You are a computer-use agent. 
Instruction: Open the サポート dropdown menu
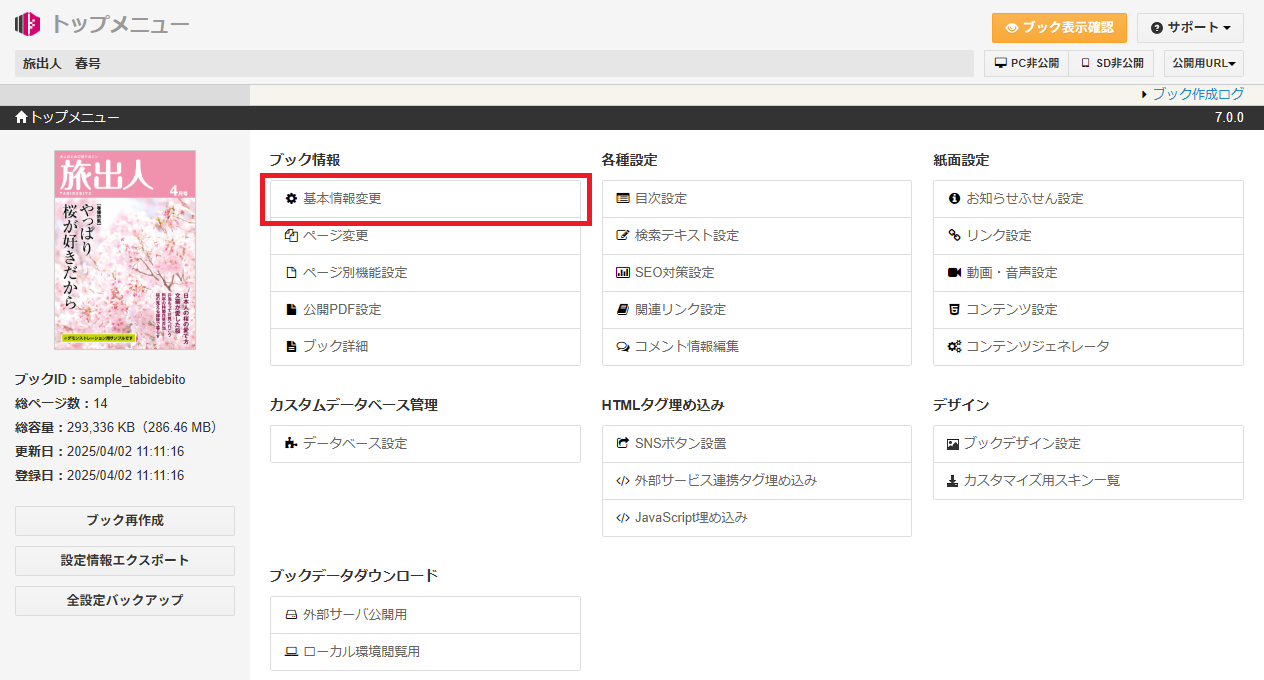1190,28
